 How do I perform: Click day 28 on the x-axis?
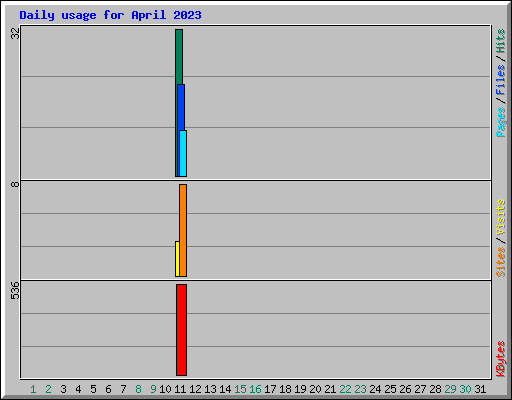435,389
